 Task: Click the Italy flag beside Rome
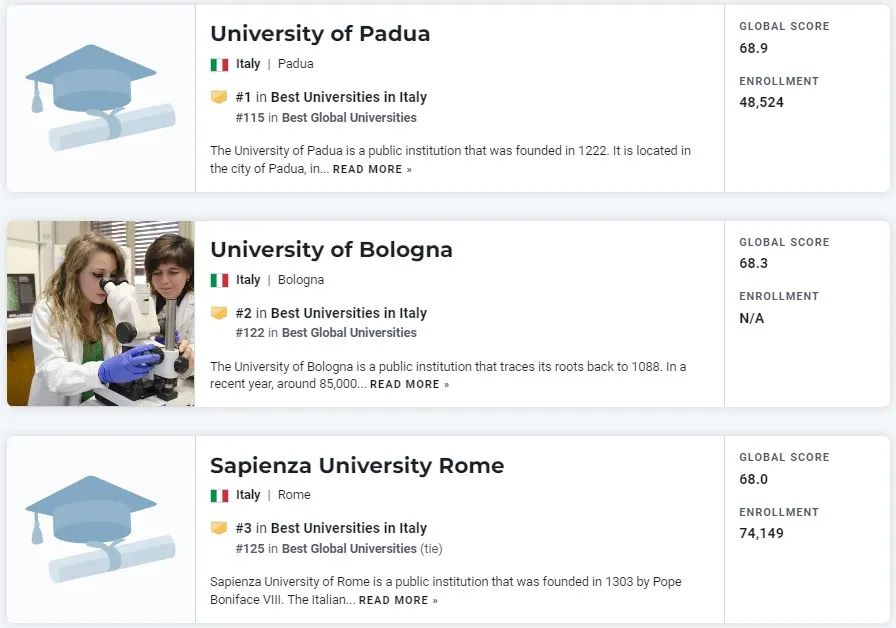click(x=219, y=495)
